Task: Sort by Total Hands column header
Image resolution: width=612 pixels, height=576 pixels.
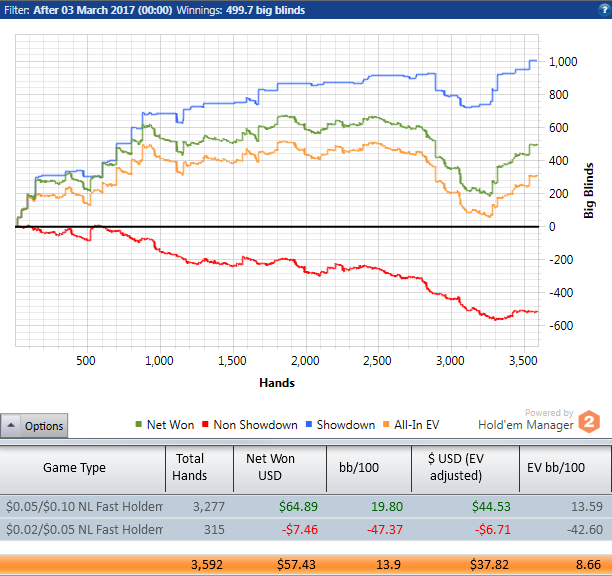Action: point(199,468)
